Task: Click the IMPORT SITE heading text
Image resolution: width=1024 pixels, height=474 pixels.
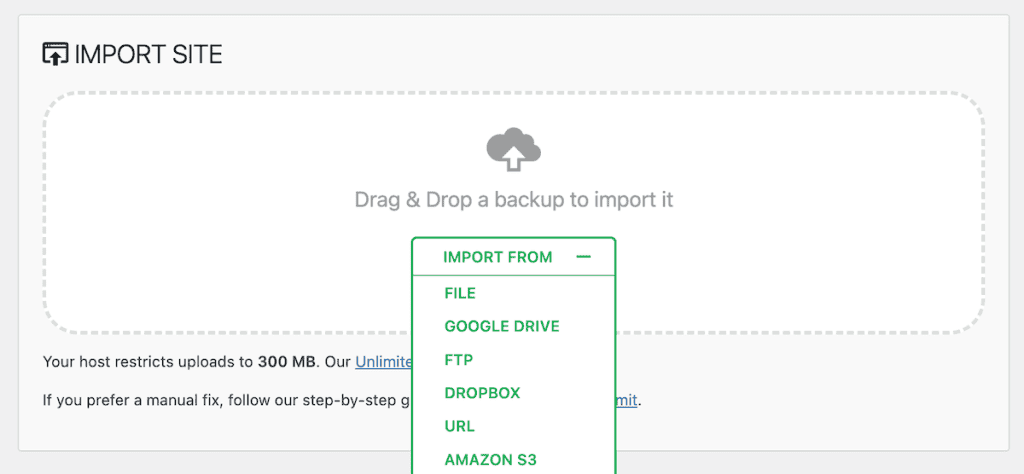Action: tap(148, 54)
